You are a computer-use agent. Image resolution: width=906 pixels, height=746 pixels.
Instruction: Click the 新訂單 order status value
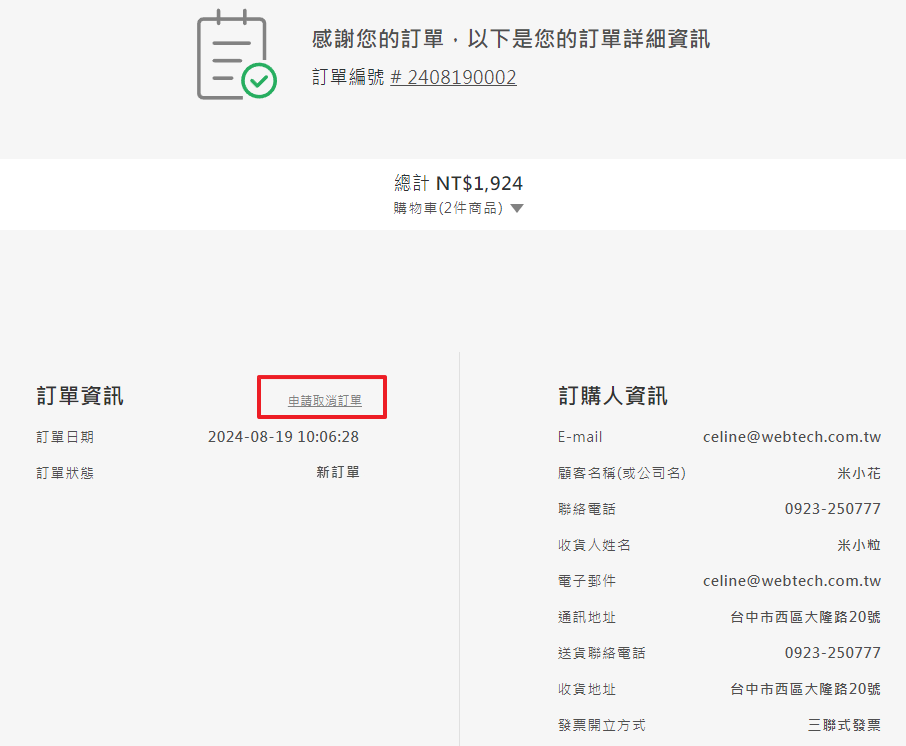click(338, 472)
